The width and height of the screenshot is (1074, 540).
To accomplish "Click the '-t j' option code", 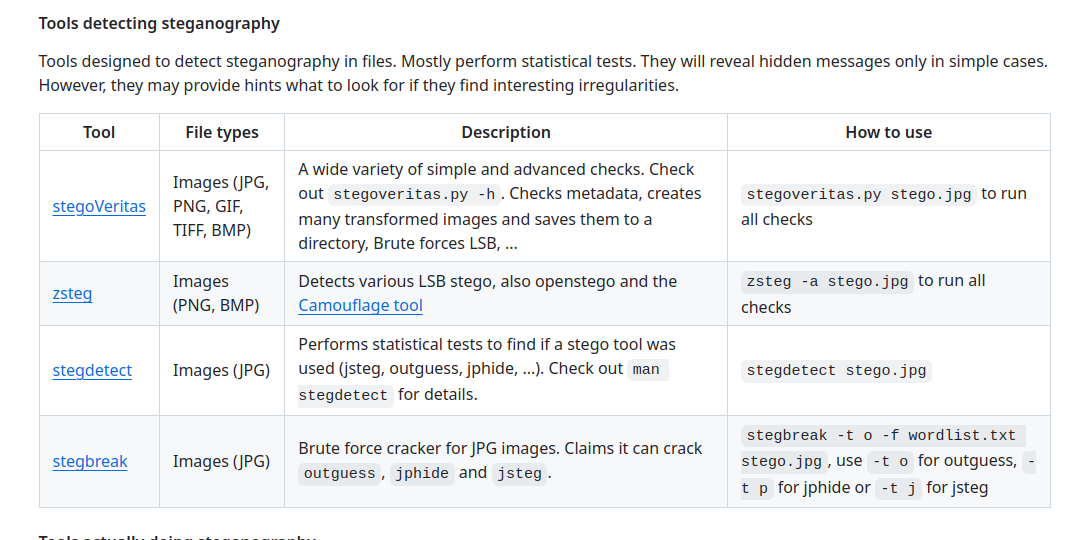I will click(897, 488).
